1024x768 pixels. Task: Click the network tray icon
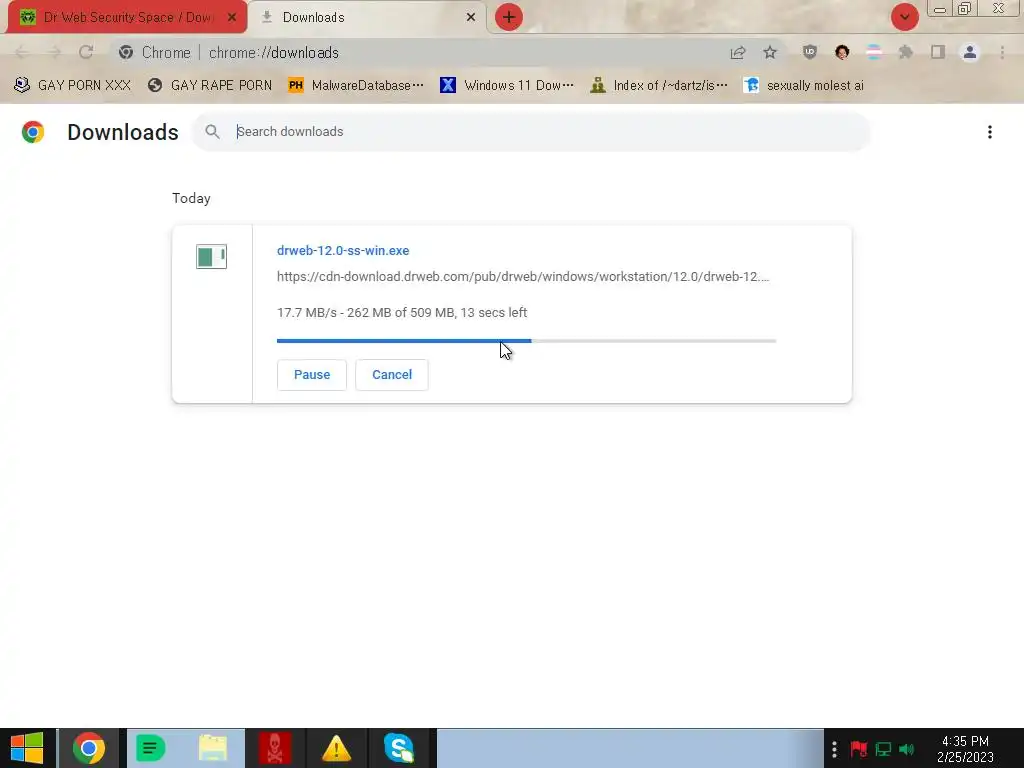[884, 749]
